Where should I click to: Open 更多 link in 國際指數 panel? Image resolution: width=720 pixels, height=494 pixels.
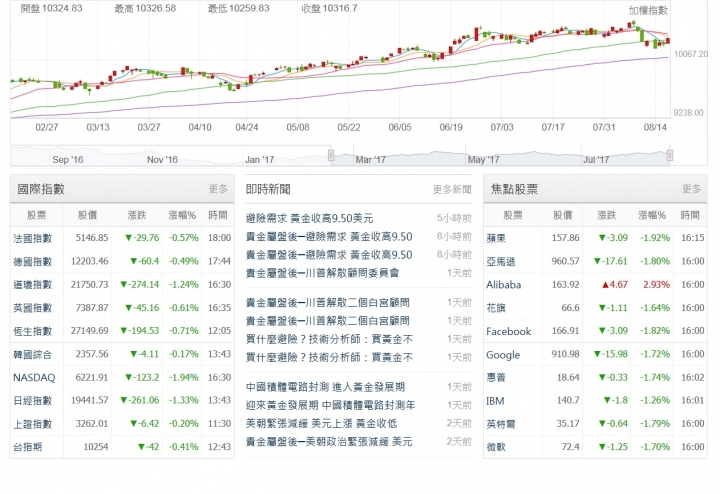[x=218, y=189]
